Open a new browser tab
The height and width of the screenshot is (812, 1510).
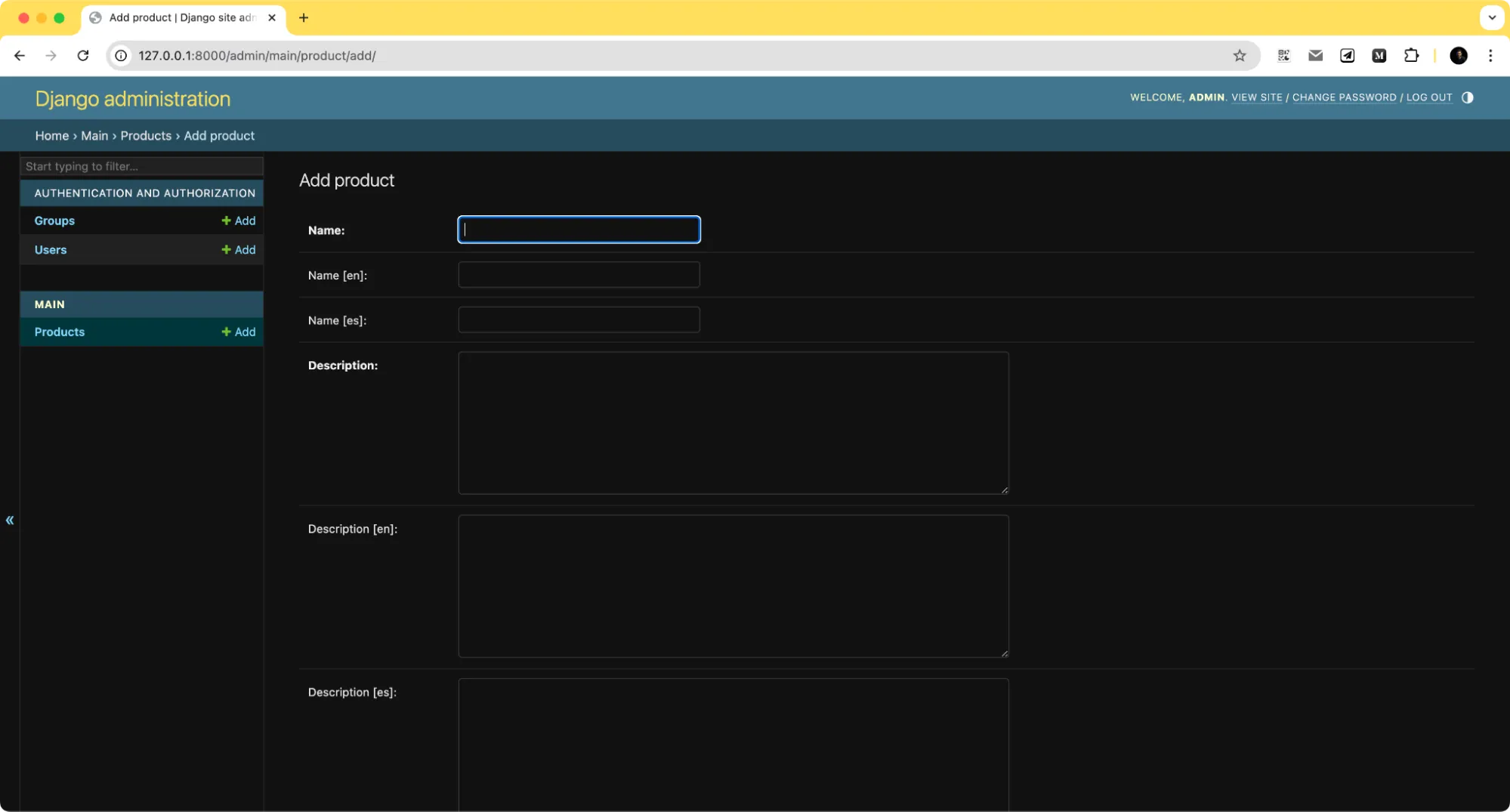pos(304,17)
